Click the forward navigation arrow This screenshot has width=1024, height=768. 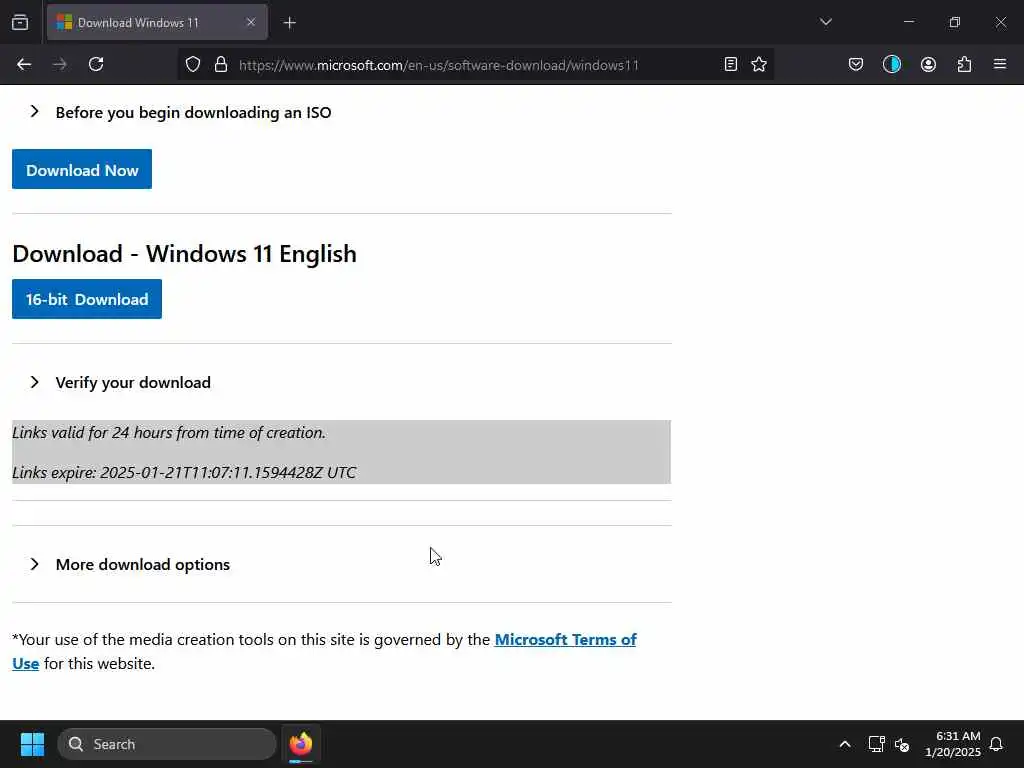click(59, 64)
